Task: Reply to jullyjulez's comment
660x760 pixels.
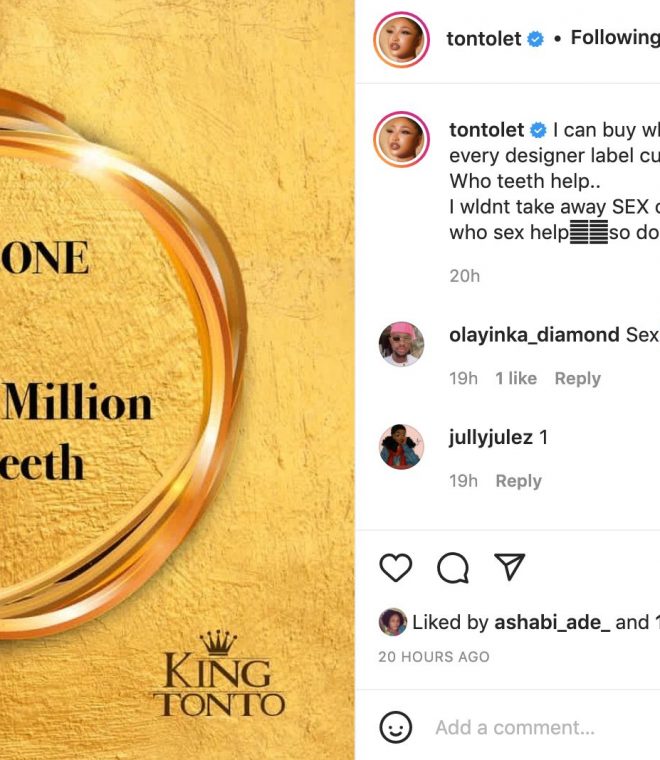Action: tap(518, 481)
